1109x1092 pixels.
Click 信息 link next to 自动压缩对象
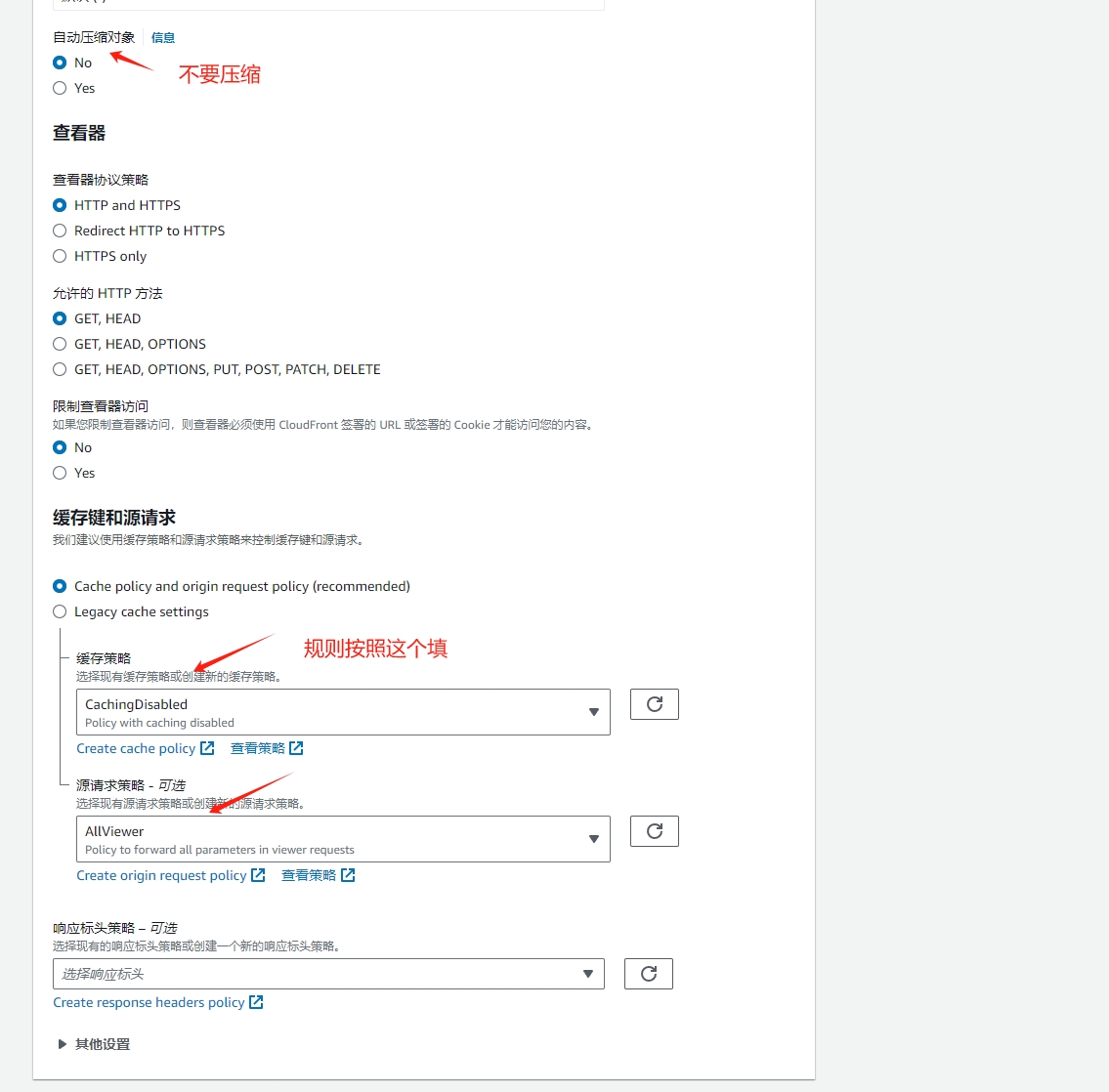click(163, 38)
